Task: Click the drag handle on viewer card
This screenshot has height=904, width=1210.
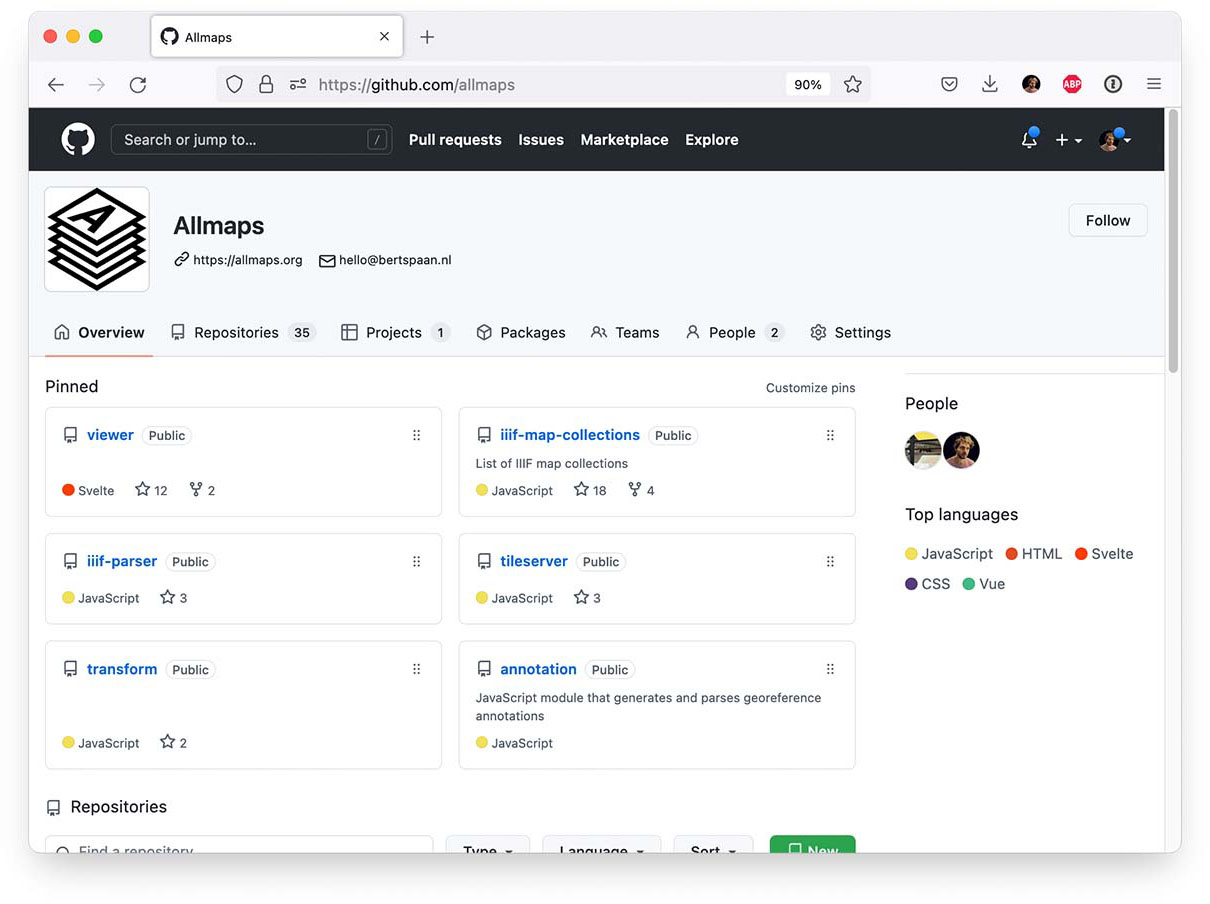Action: coord(417,435)
